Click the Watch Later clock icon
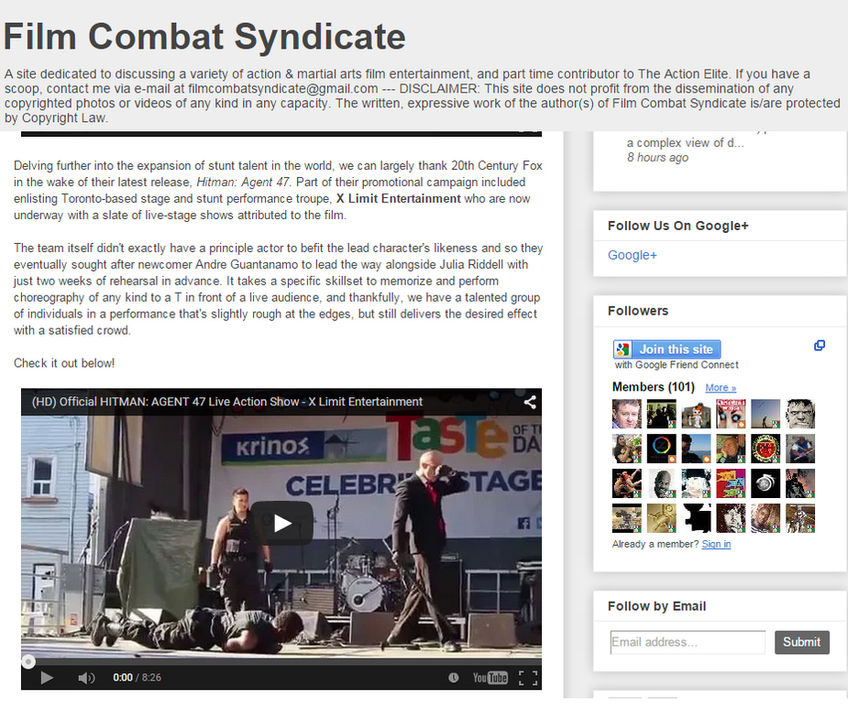The width and height of the screenshot is (848, 709). click(453, 678)
